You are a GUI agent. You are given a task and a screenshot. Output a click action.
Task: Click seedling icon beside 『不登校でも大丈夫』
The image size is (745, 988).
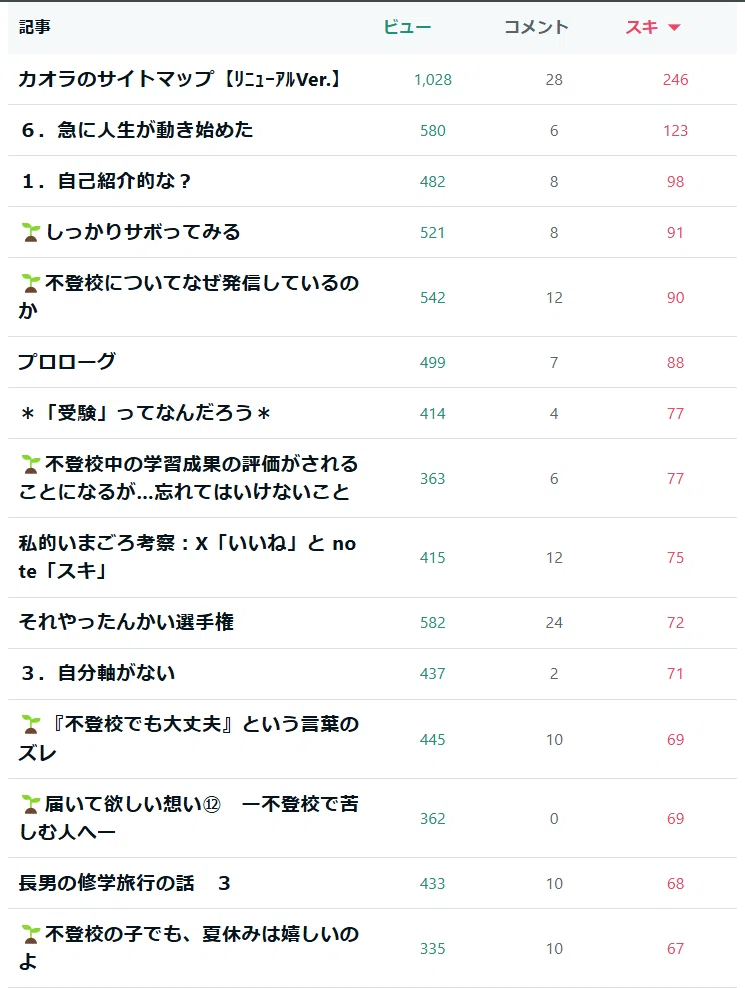tap(30, 725)
